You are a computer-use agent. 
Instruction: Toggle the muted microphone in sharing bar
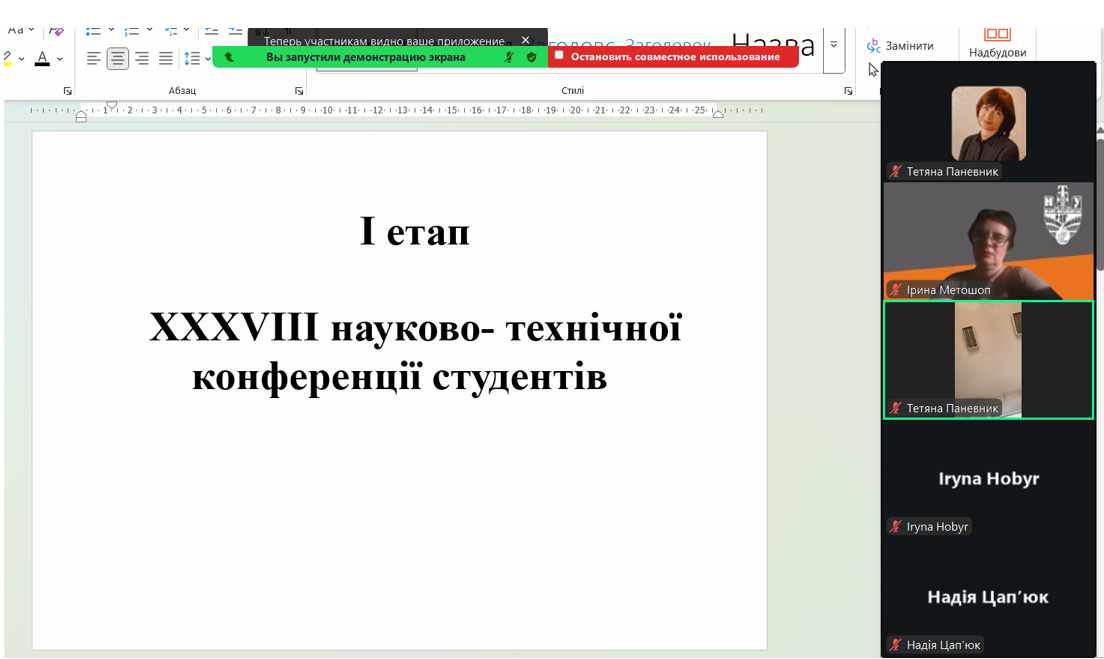point(509,57)
